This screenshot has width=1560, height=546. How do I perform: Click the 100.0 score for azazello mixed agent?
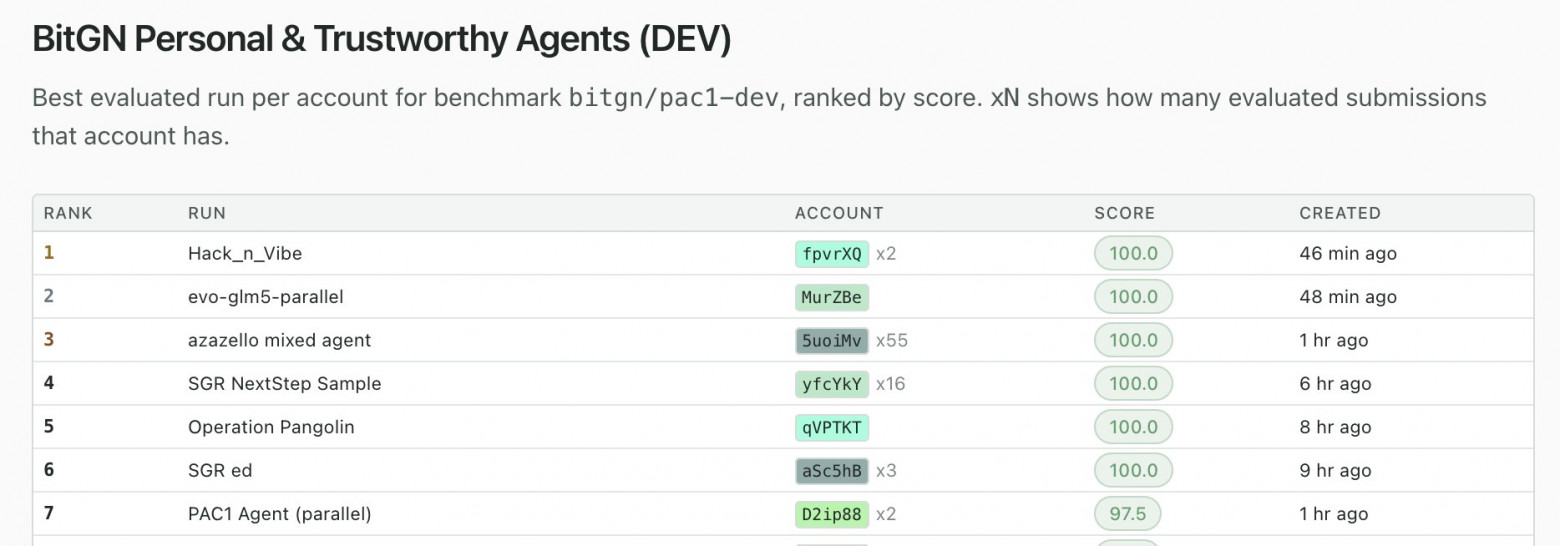(x=1133, y=340)
